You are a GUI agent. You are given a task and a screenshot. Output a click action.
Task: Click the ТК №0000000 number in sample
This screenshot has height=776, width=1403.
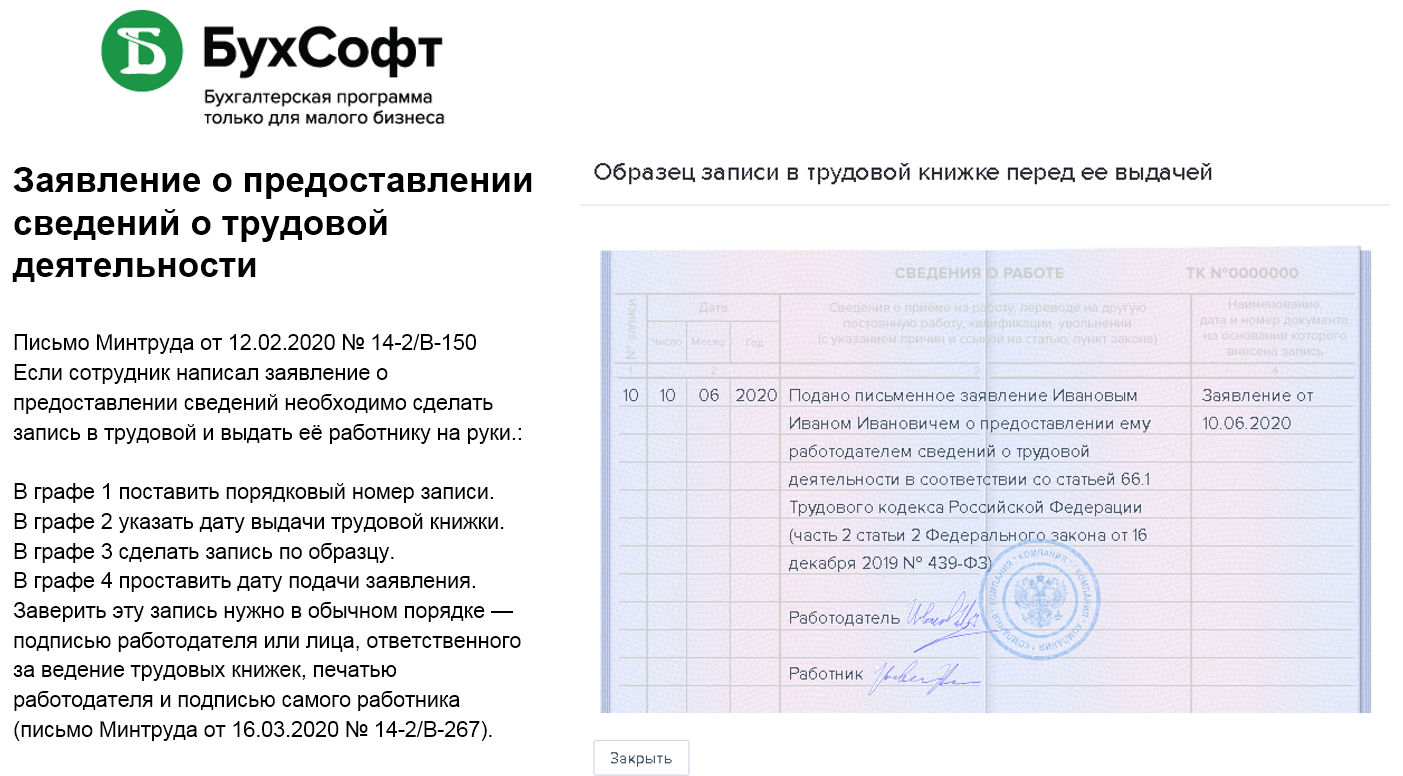(x=1241, y=273)
